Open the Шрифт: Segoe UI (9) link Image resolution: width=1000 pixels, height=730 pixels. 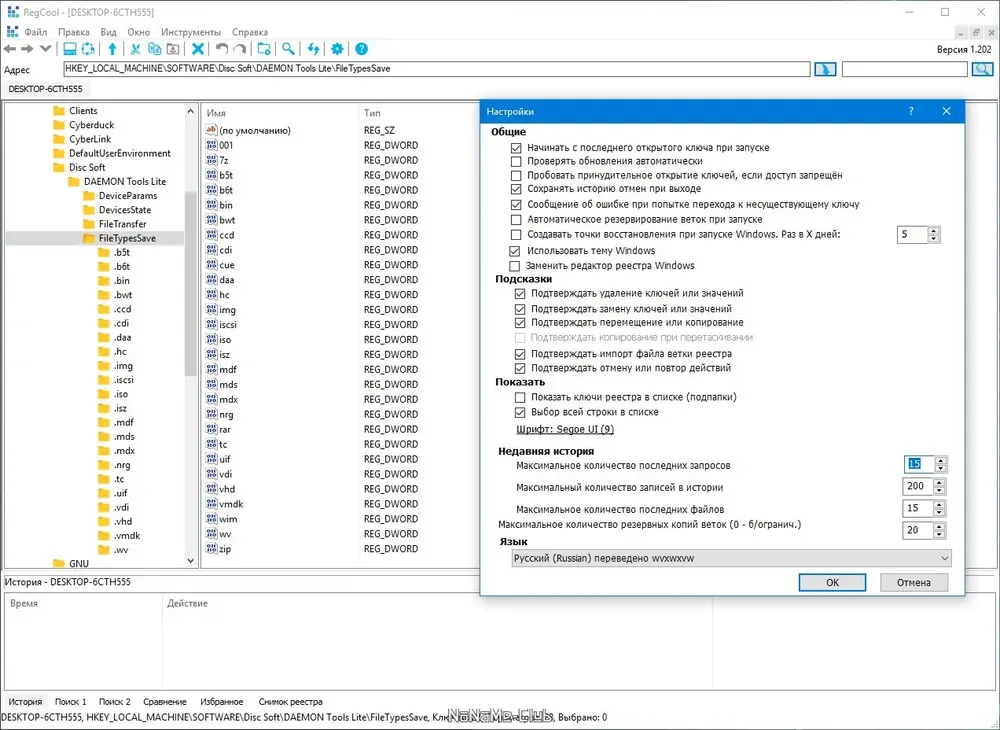click(x=565, y=429)
